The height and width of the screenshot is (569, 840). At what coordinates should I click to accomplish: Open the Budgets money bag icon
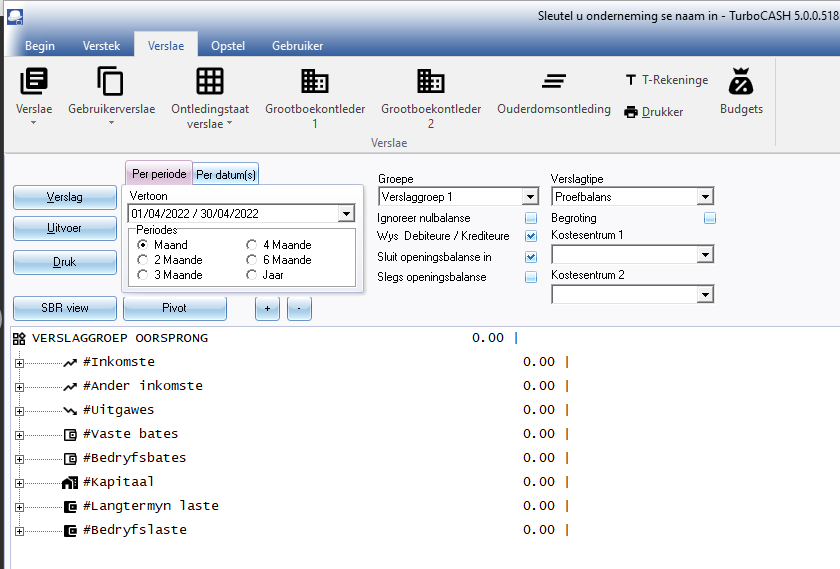coord(741,82)
